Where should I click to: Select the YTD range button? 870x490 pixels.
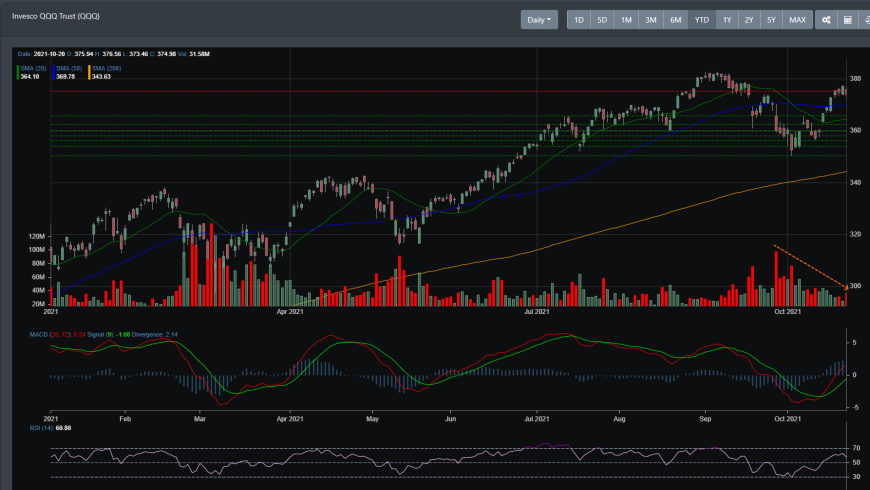702,20
